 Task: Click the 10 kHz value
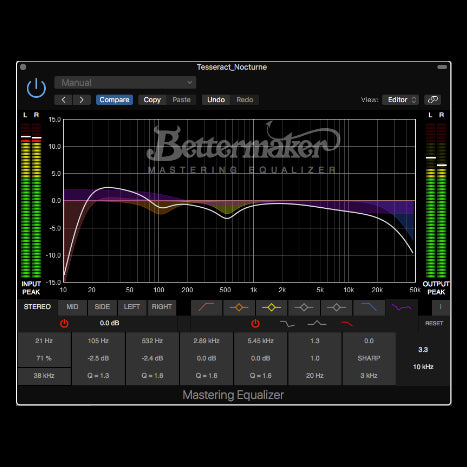(423, 367)
